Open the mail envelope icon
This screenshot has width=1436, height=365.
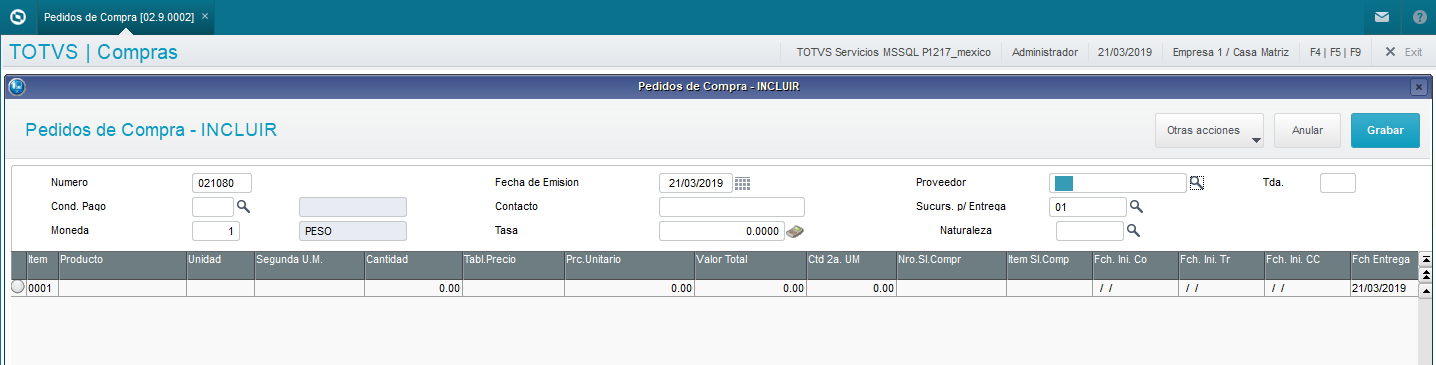tap(1381, 17)
